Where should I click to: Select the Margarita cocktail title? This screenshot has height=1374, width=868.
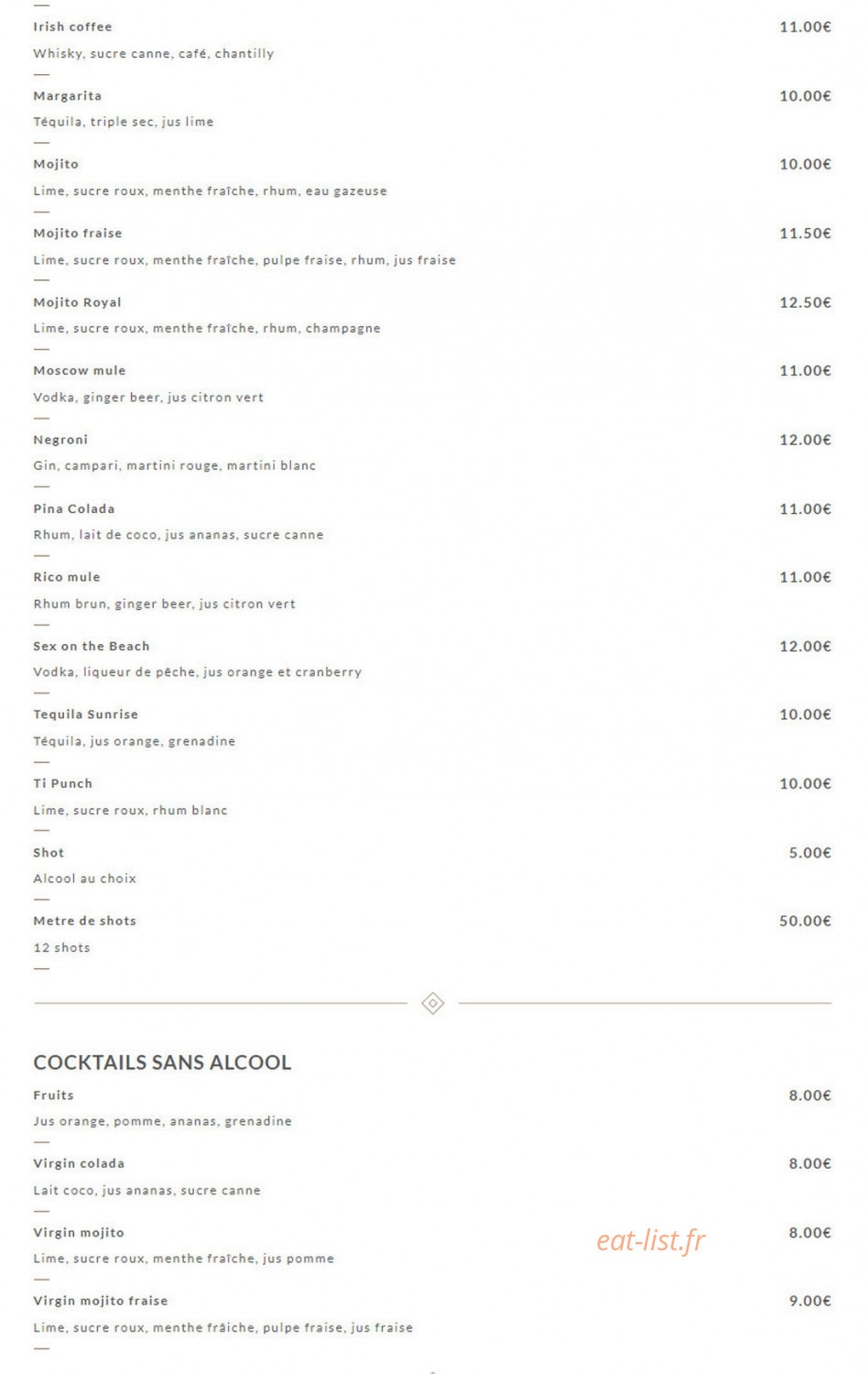pyautogui.click(x=68, y=95)
